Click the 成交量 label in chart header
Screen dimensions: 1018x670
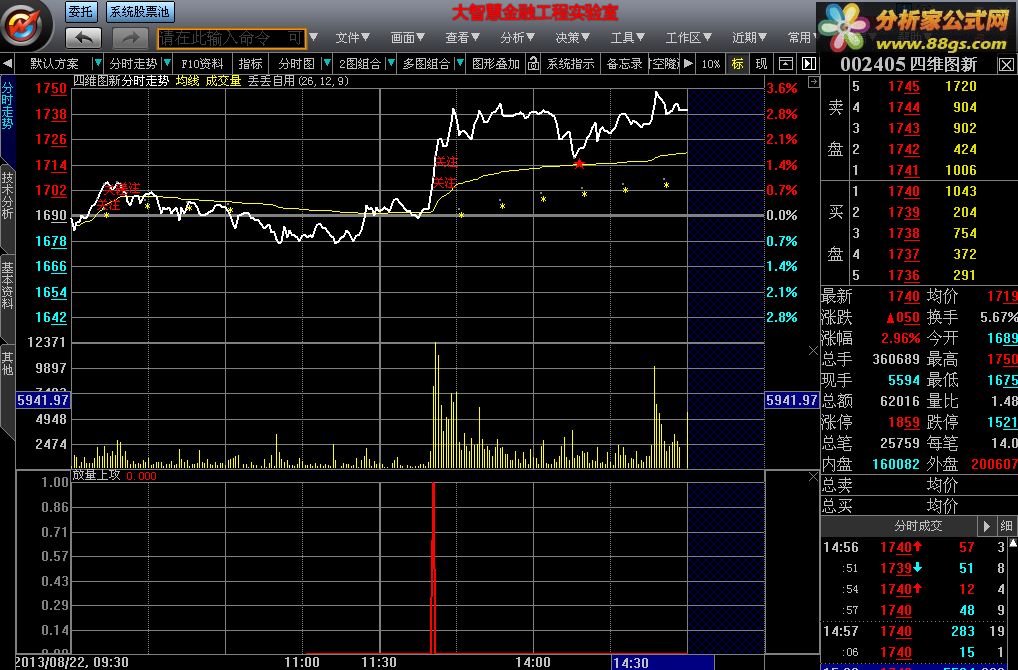point(223,81)
